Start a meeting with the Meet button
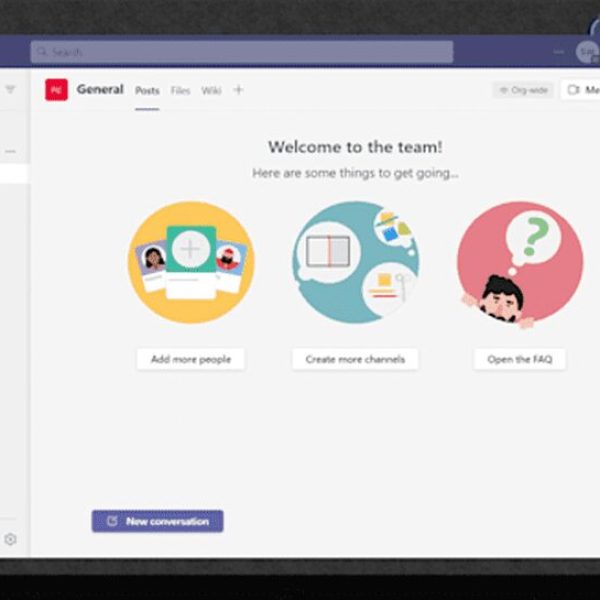 click(580, 90)
